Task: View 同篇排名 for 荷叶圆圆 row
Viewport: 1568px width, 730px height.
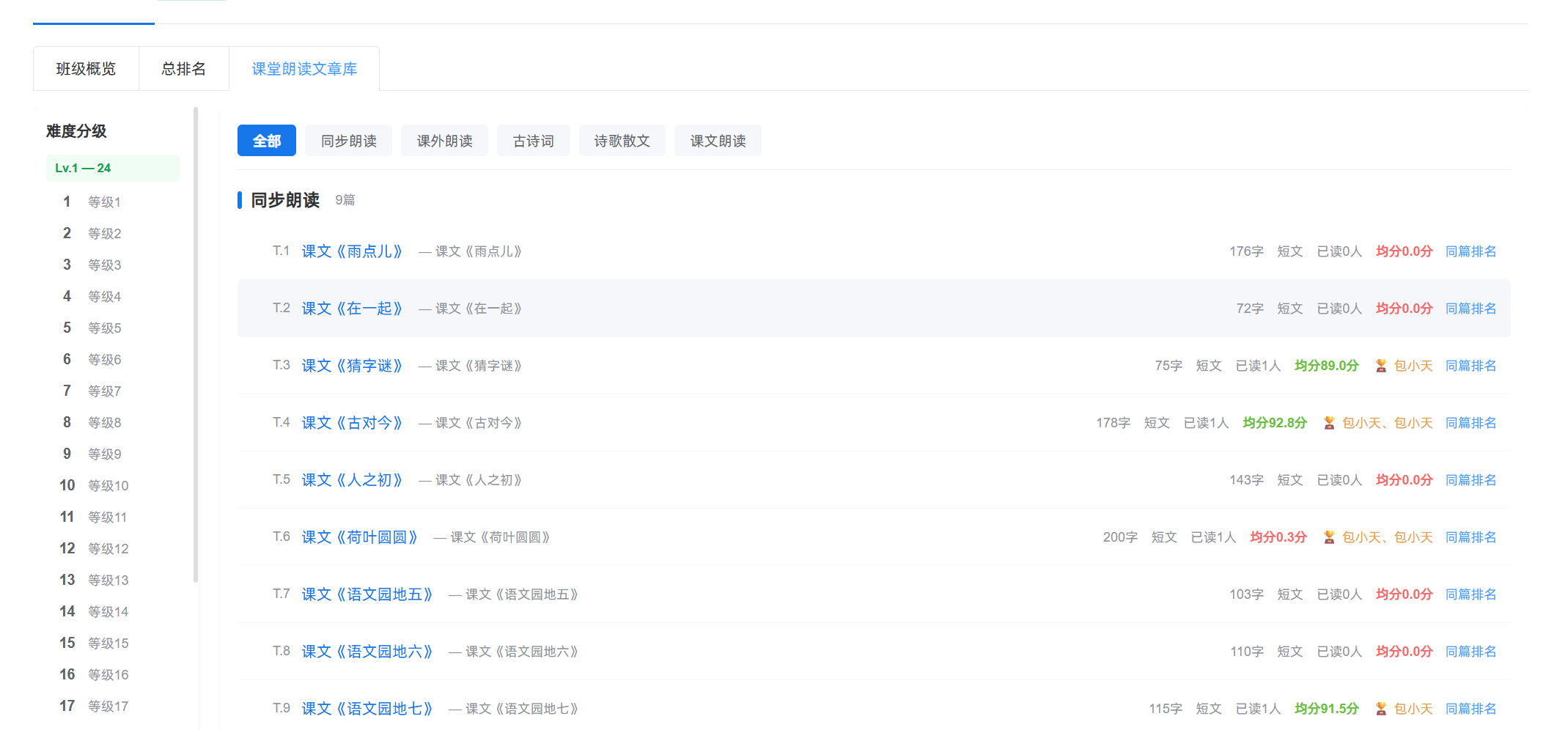Action: [x=1471, y=537]
